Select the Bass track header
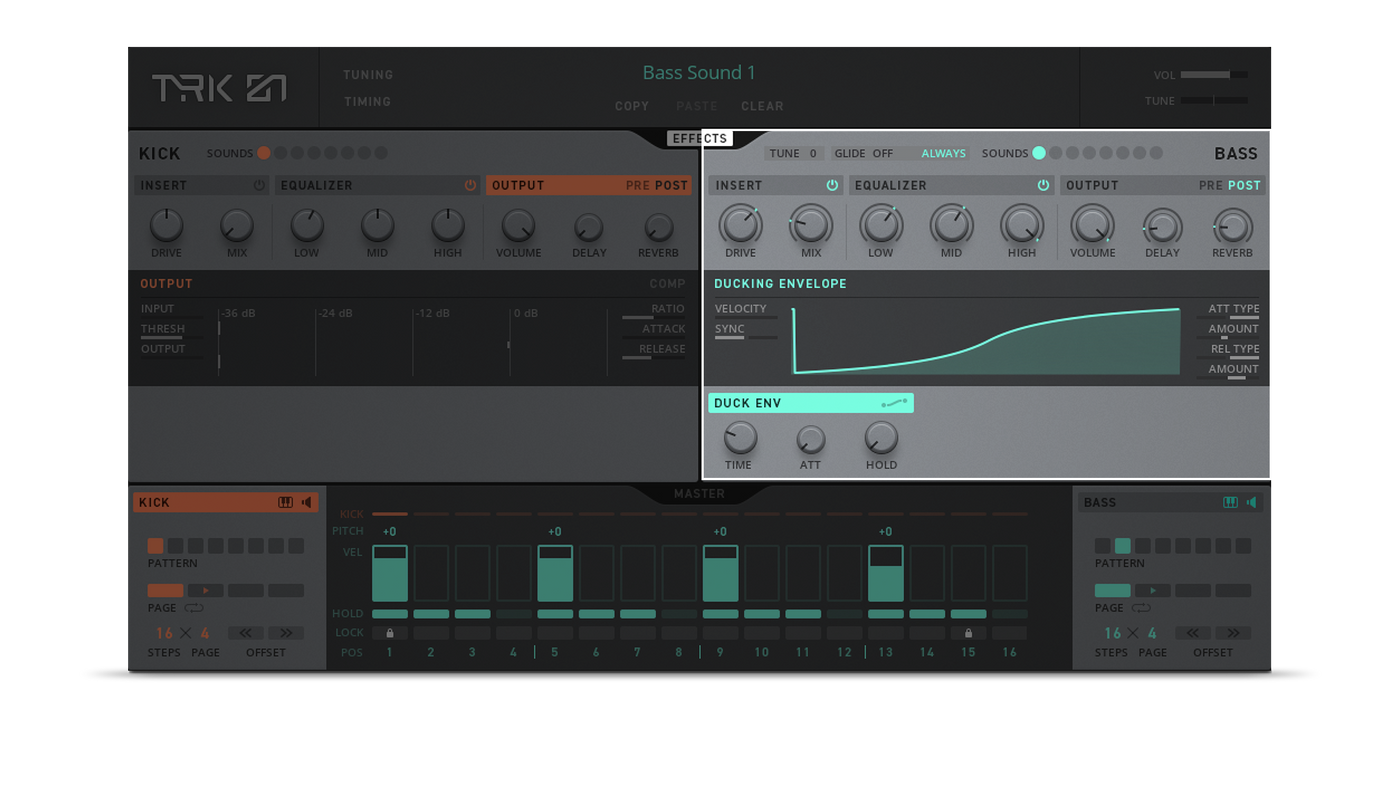 (1170, 502)
